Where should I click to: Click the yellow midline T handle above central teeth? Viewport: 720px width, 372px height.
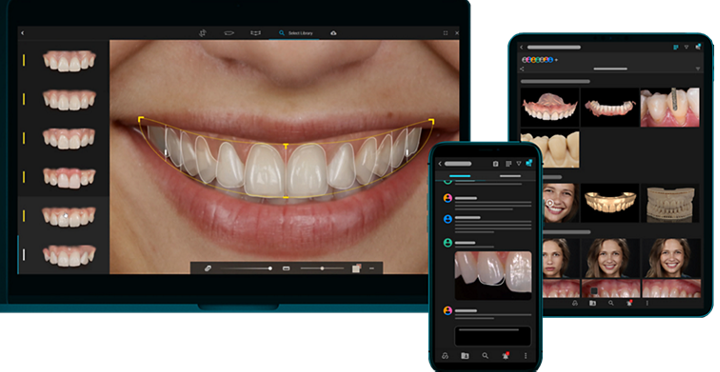tap(286, 147)
